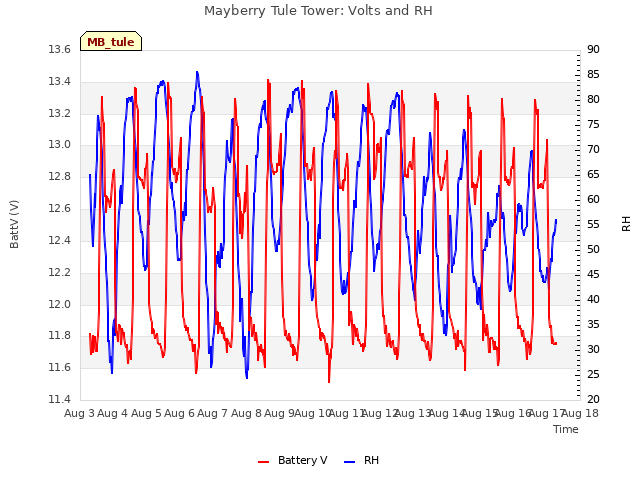Viewport: 640px width, 480px height.
Task: Click the Aug 10 date label
Action: pos(313,413)
